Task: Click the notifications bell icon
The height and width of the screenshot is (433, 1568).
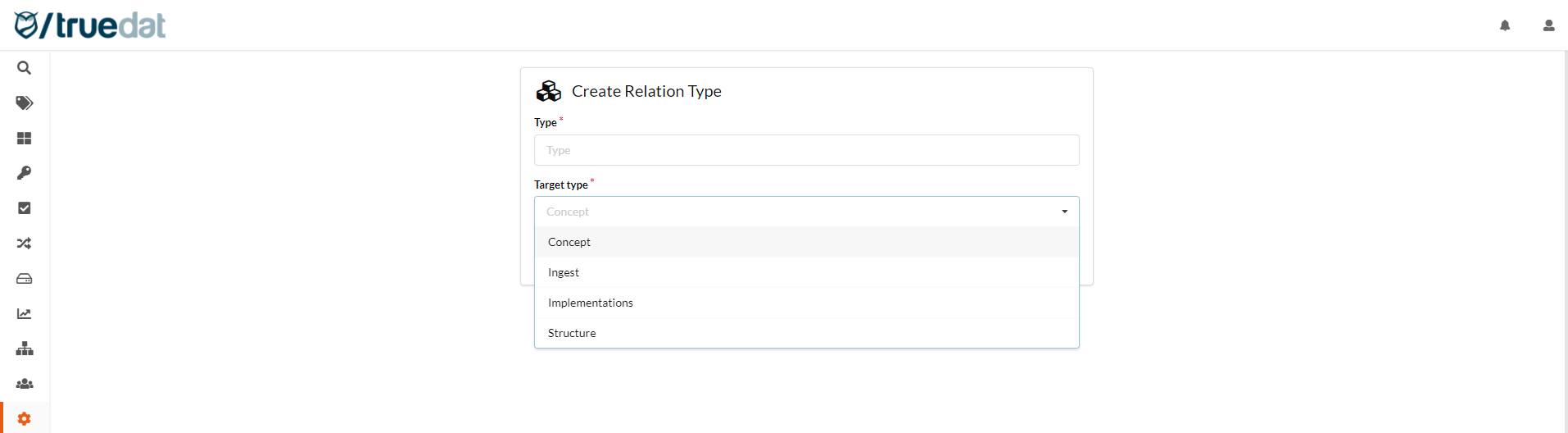Action: [1505, 25]
